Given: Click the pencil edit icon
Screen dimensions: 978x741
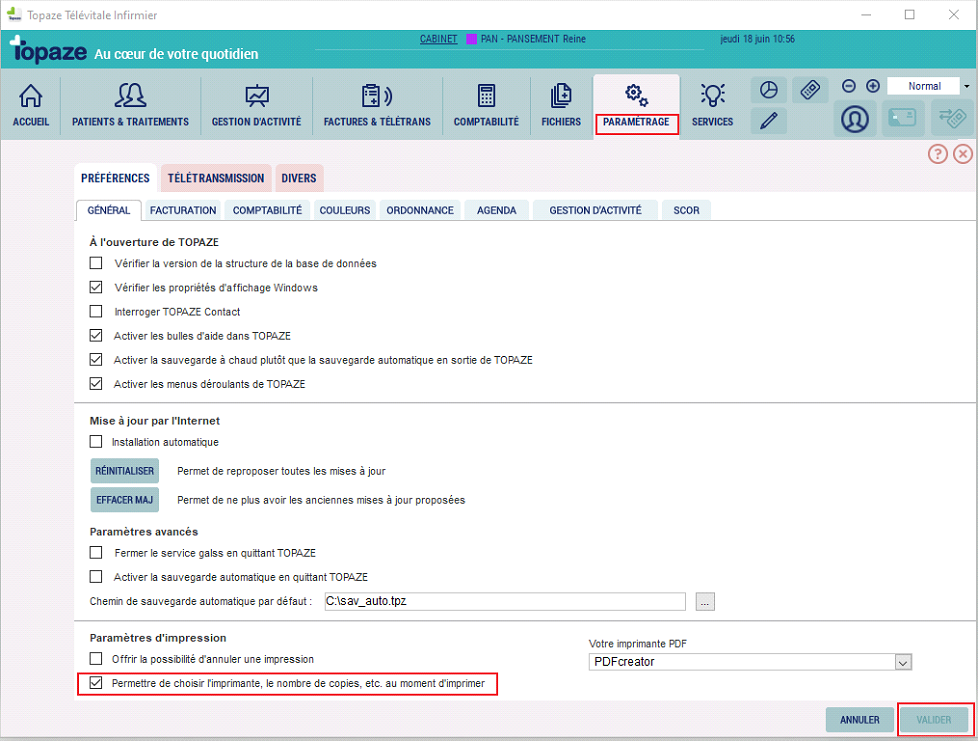Looking at the screenshot, I should pos(768,120).
